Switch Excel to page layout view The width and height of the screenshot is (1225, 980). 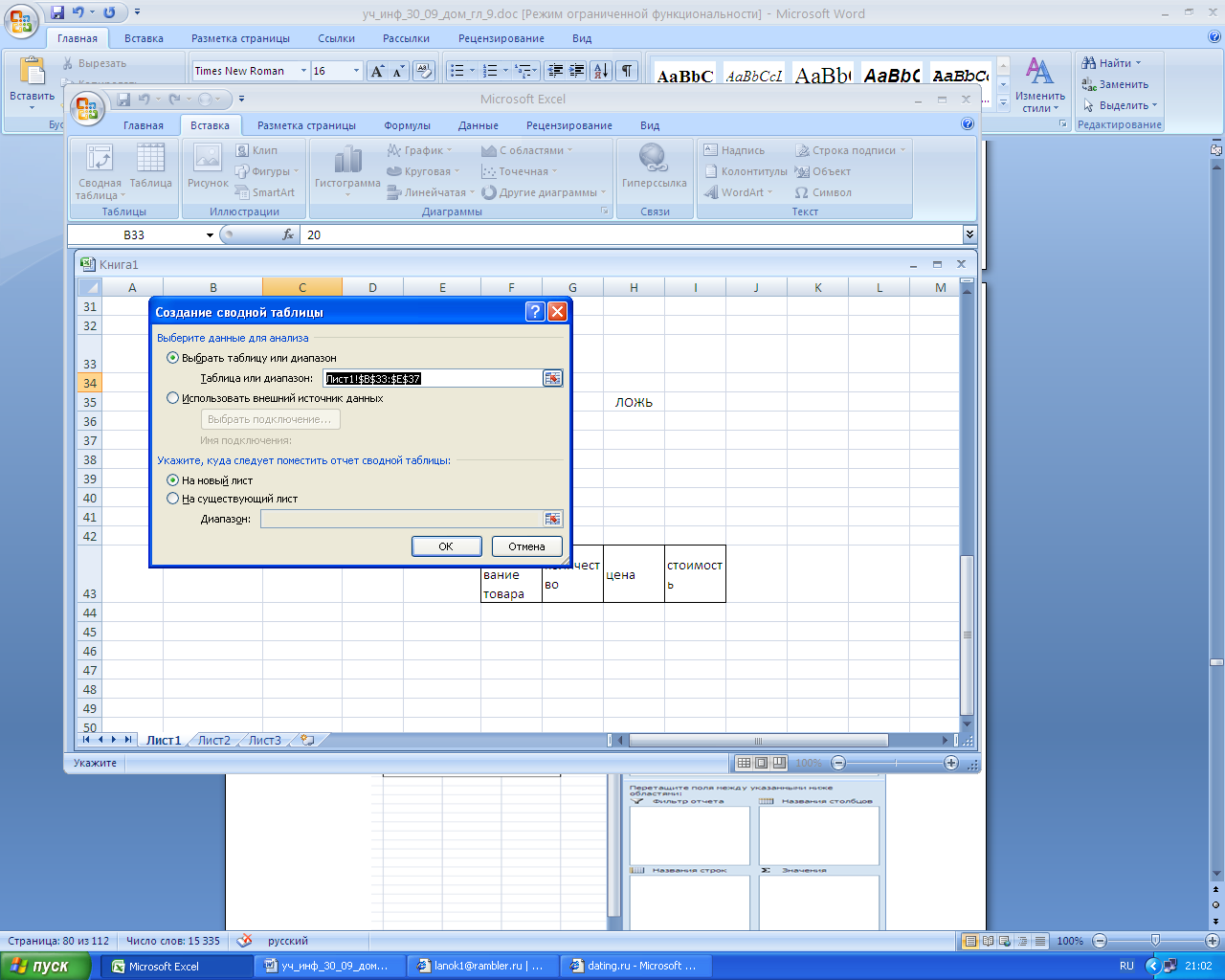click(762, 763)
